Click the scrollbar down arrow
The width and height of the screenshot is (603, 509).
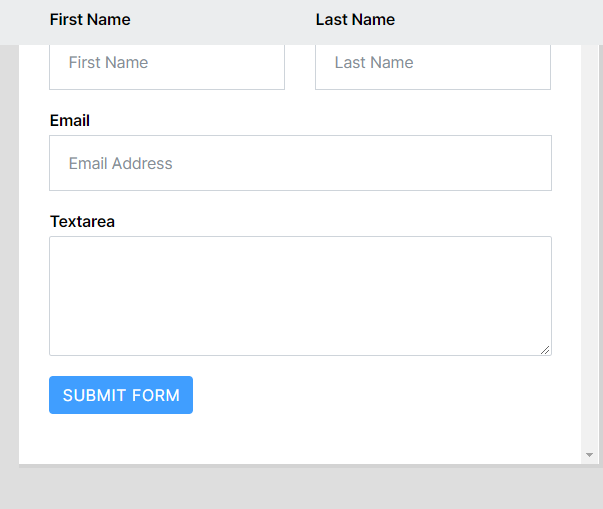589,455
